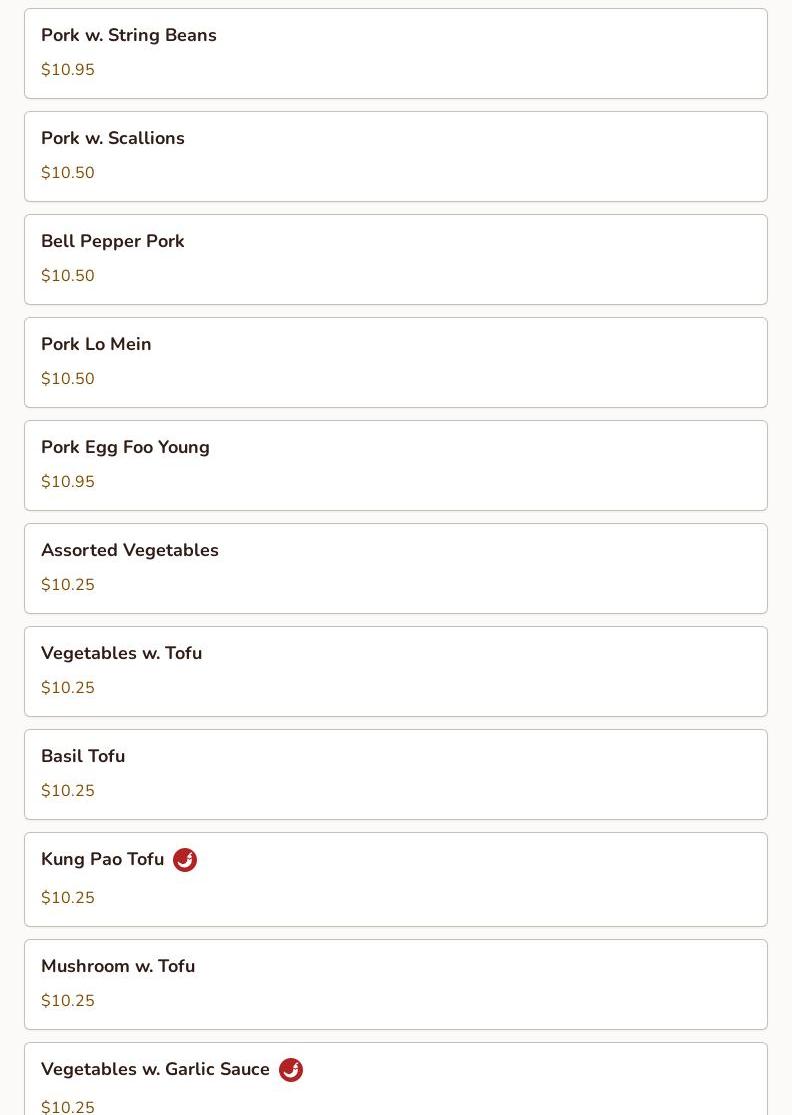
Task: Choose the Bell Pepper Pork dish
Action: pos(396,260)
